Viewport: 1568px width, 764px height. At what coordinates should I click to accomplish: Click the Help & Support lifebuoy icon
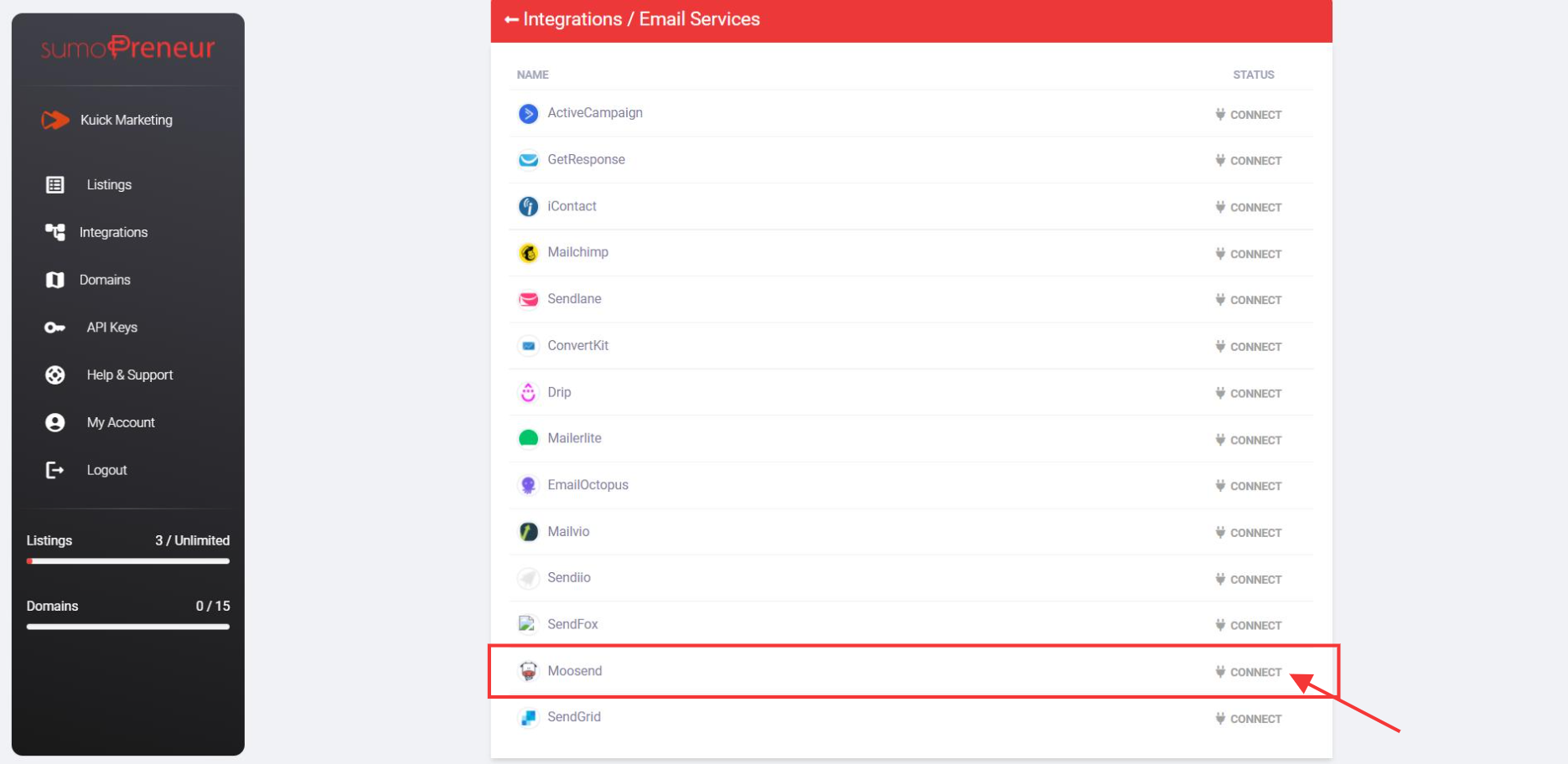tap(55, 375)
